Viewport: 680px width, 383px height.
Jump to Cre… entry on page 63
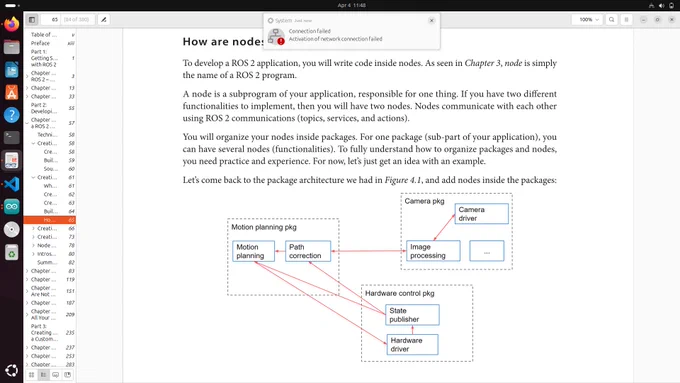tap(50, 203)
